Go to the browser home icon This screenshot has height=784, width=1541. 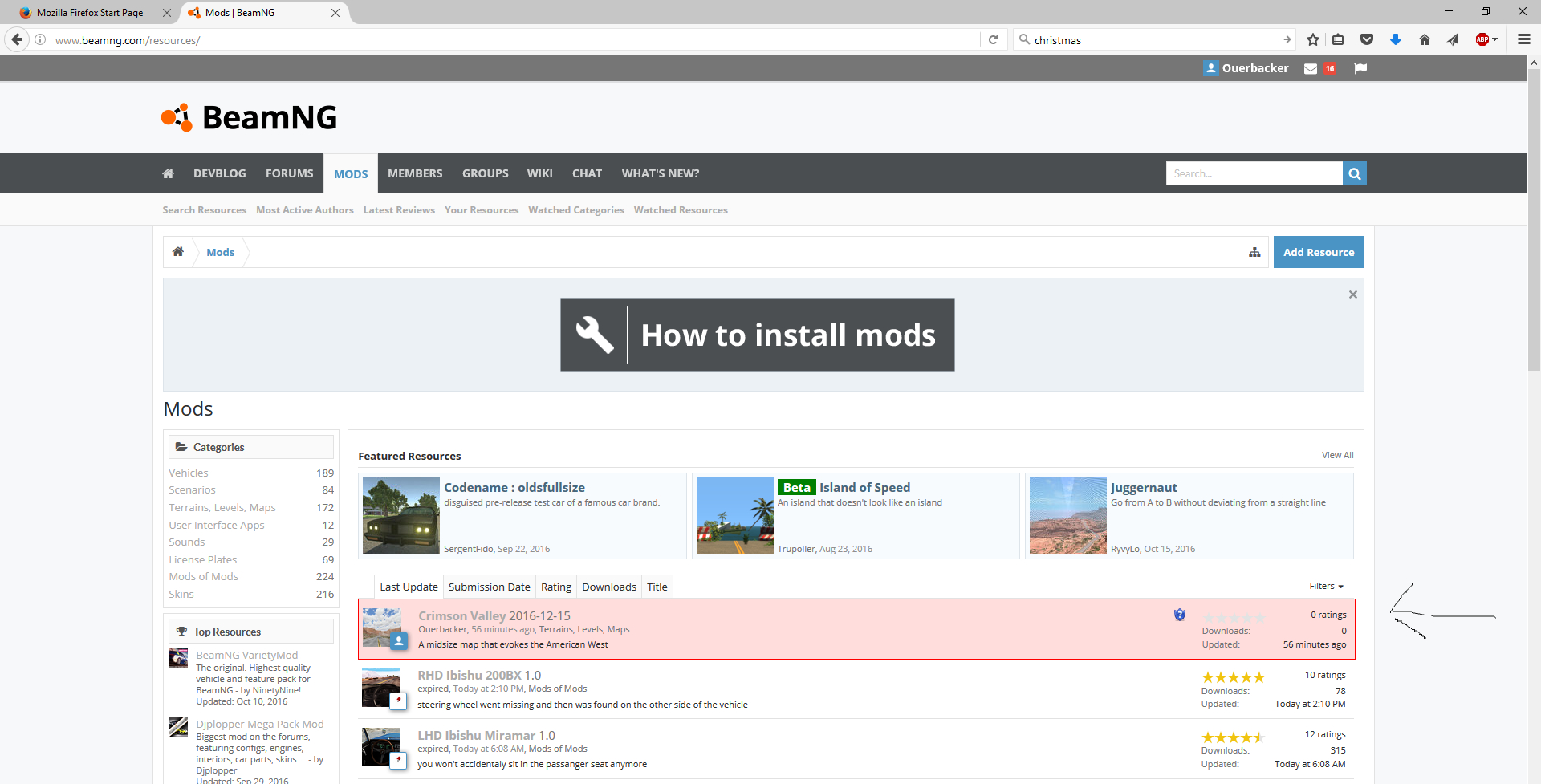pos(1425,39)
